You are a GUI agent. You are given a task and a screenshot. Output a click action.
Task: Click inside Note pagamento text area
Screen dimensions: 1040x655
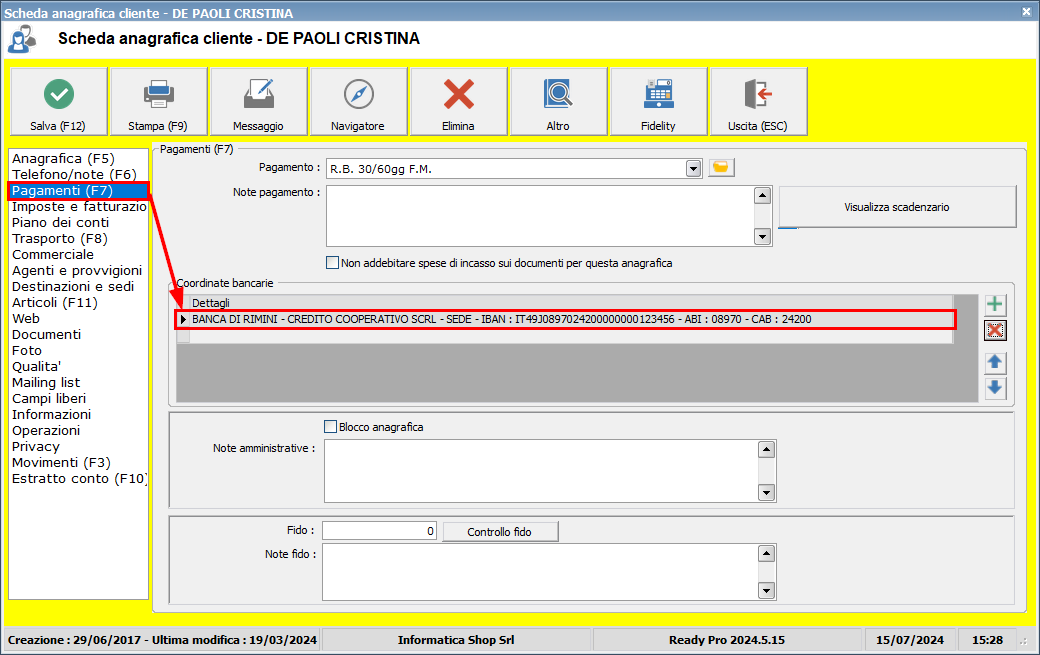(x=541, y=216)
